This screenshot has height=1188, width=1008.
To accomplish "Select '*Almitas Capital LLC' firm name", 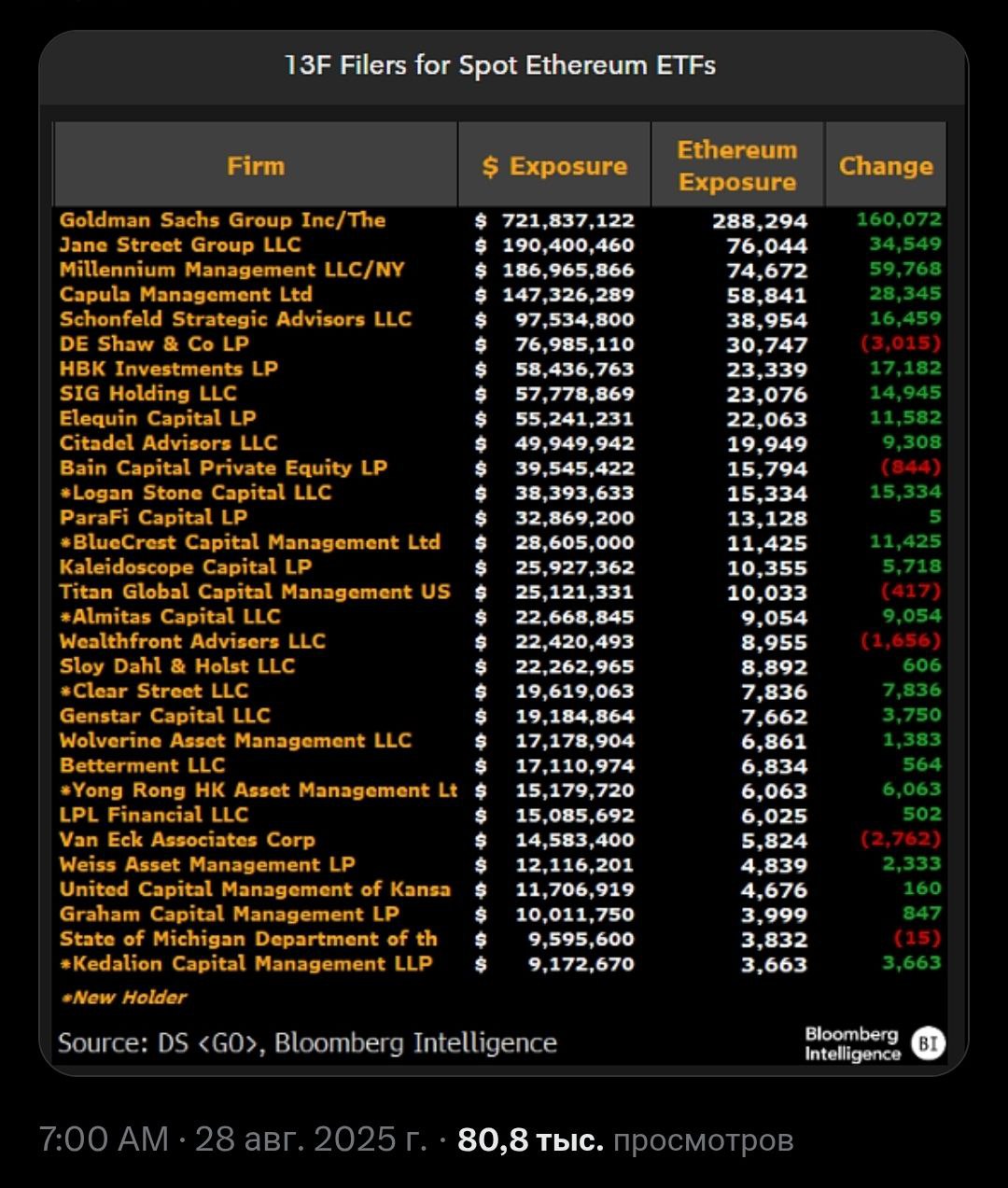I will click(x=170, y=616).
